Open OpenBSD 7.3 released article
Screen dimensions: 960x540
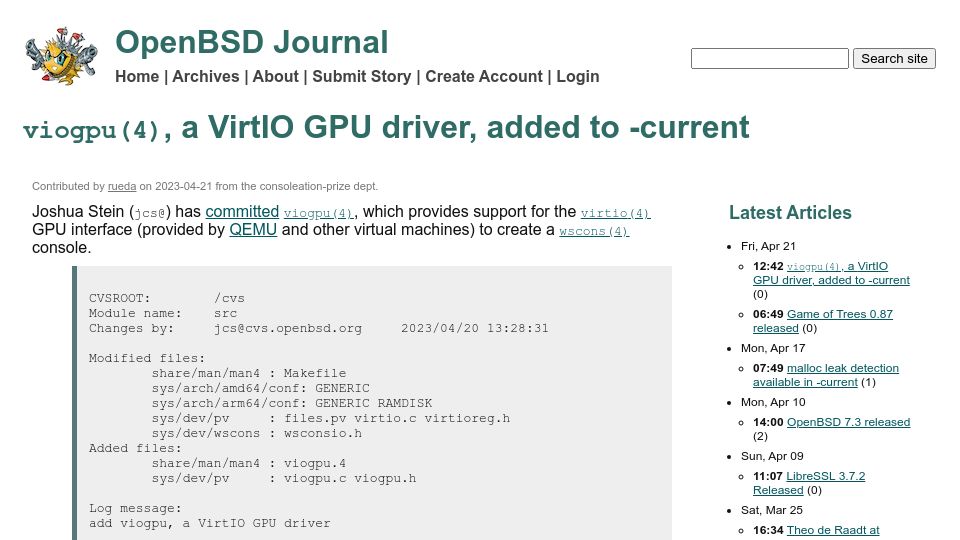[848, 422]
